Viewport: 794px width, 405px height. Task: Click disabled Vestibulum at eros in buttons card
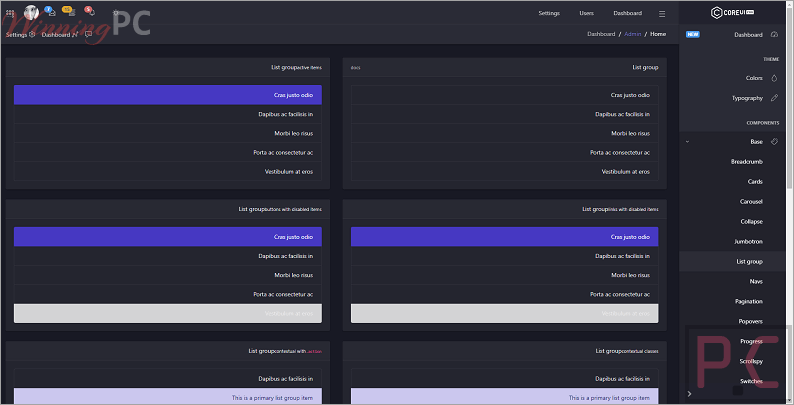point(168,313)
